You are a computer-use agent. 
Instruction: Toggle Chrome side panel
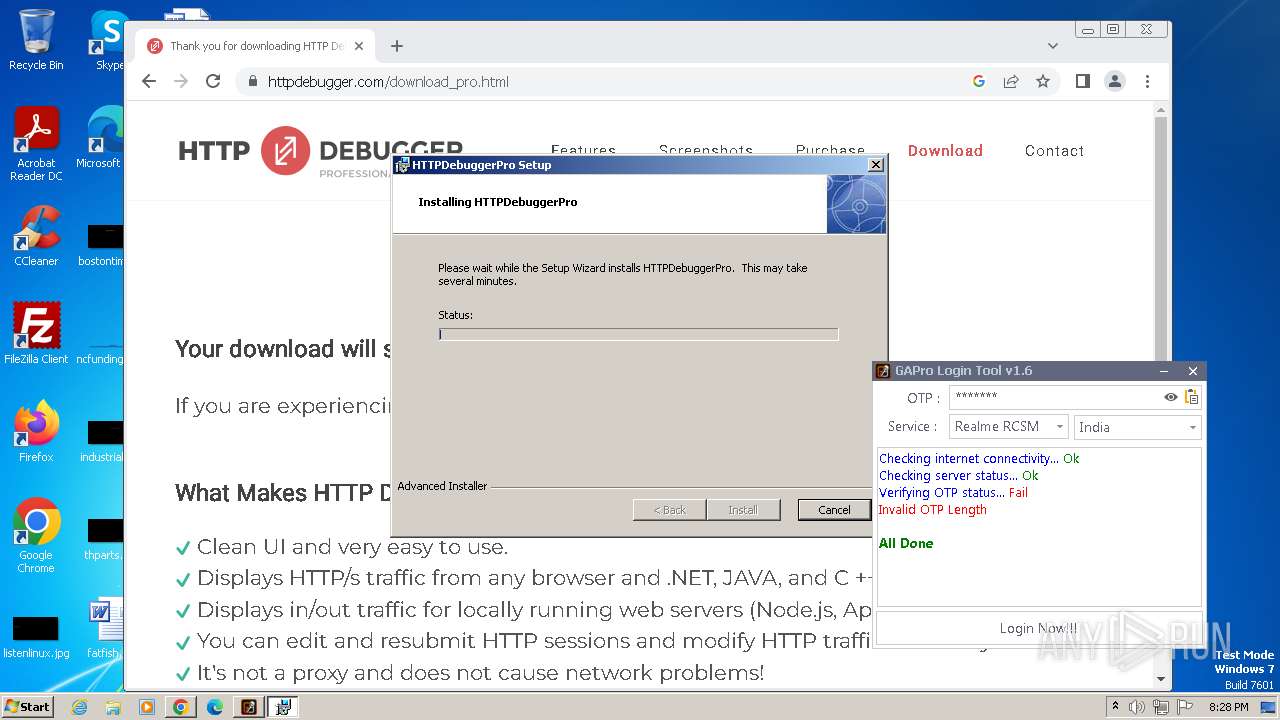point(1082,82)
